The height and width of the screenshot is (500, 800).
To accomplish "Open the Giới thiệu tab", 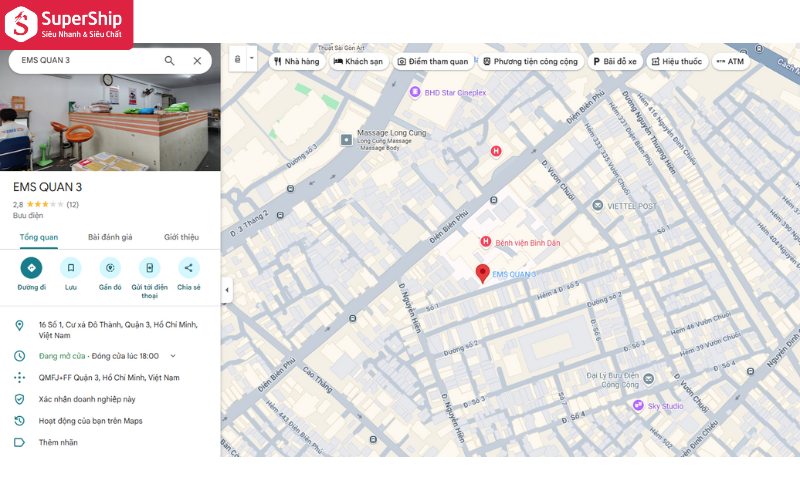I will click(x=181, y=237).
